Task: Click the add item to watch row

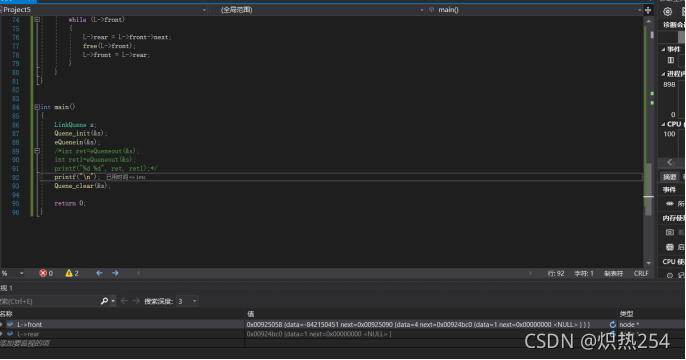Action: tap(25, 344)
